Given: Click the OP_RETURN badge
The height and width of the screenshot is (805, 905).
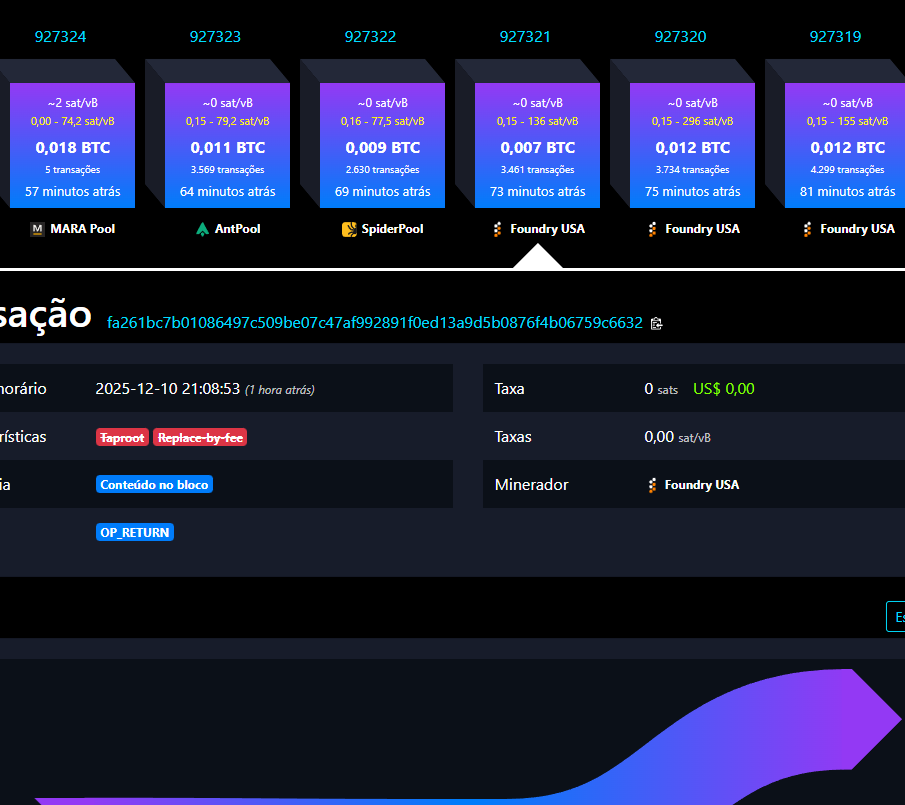Looking at the screenshot, I should (135, 533).
